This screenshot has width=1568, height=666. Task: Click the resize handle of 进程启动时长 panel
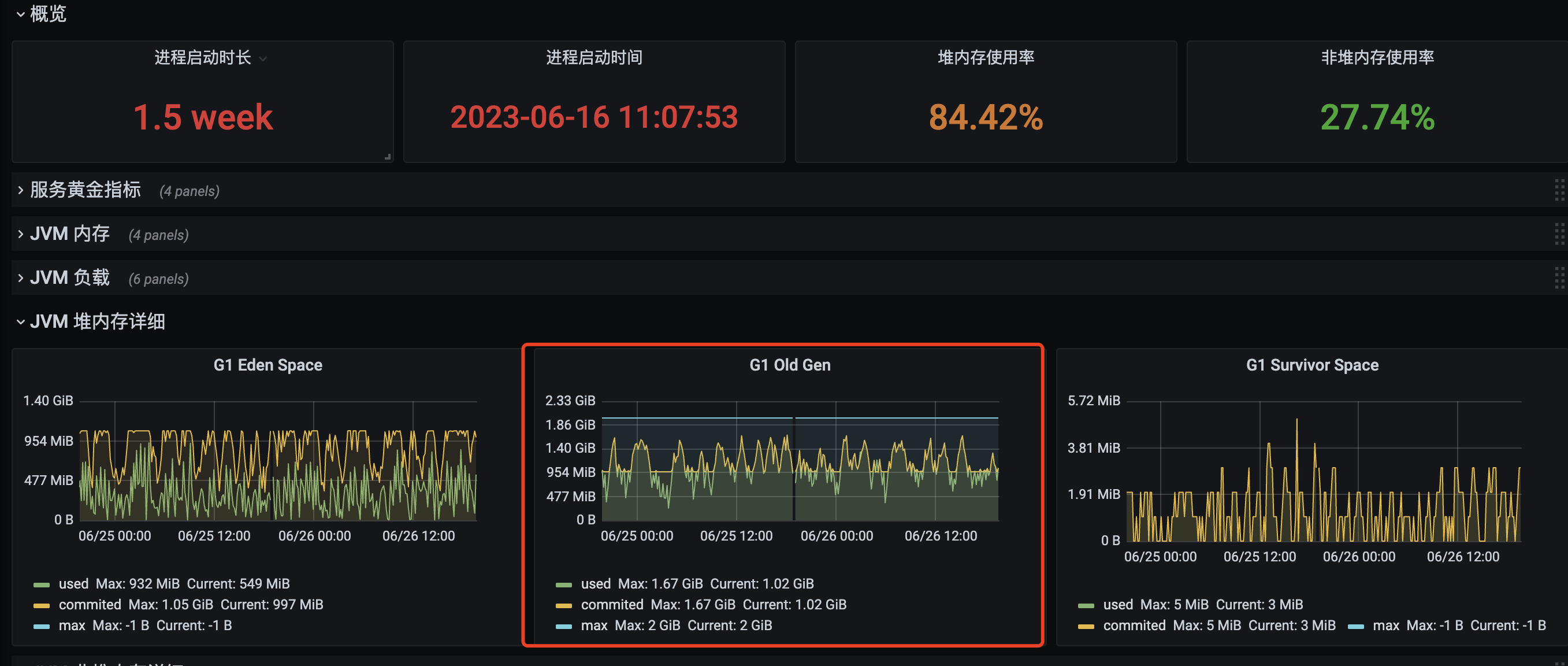click(x=387, y=157)
